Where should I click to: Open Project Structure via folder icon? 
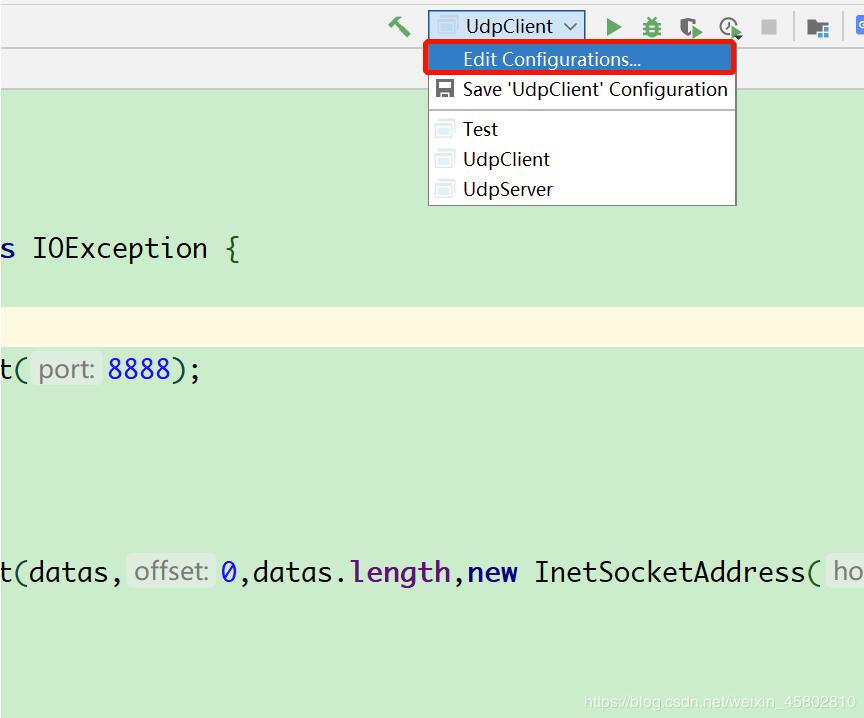(x=818, y=27)
